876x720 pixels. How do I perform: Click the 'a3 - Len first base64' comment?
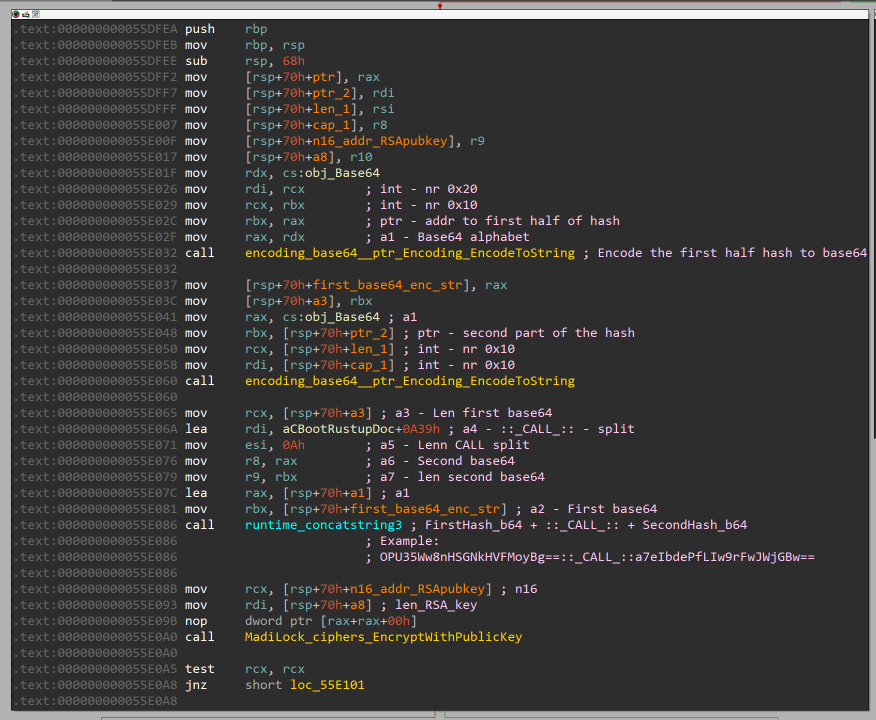coord(473,413)
